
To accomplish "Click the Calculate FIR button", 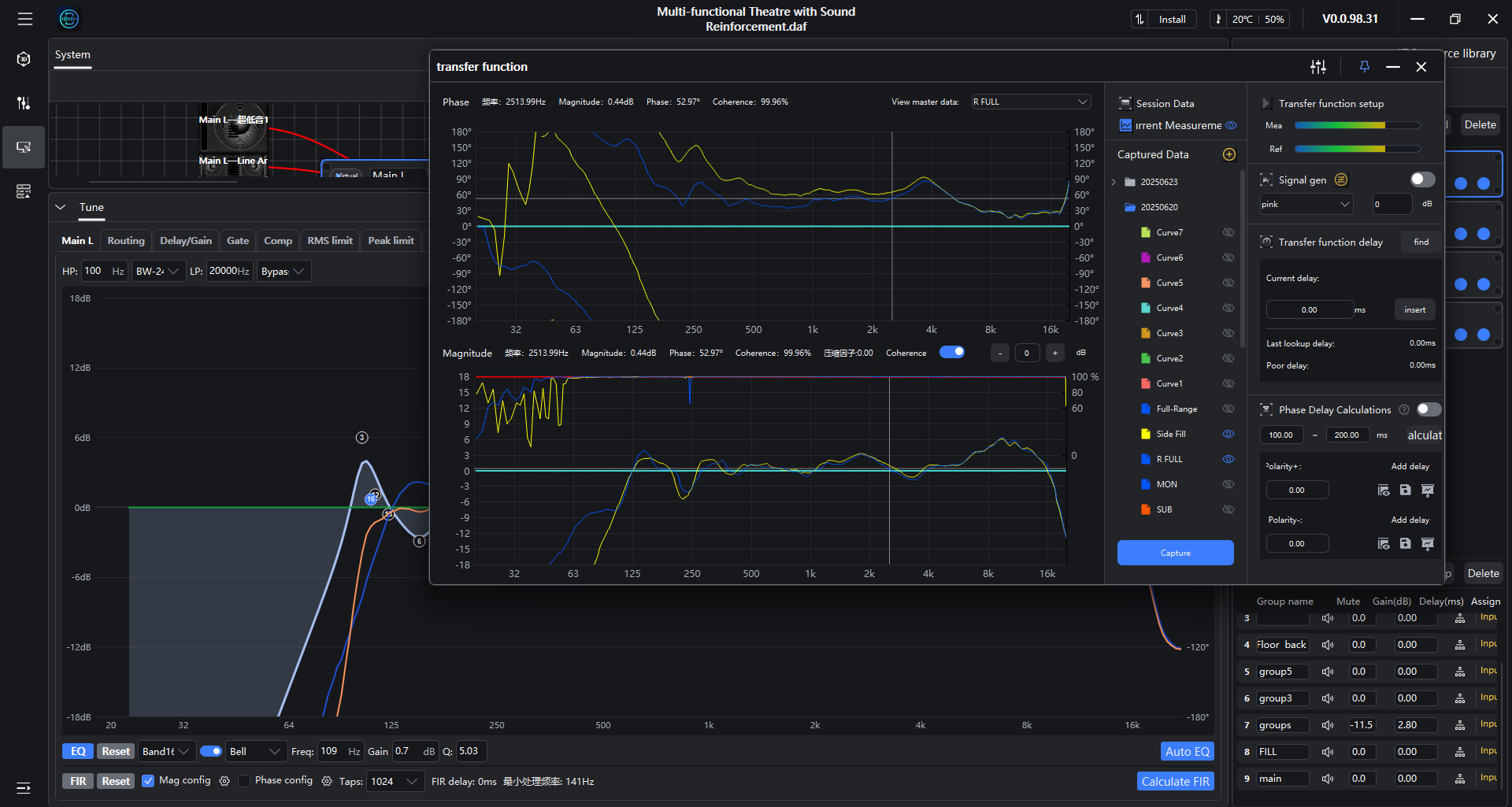I will click(1175, 781).
